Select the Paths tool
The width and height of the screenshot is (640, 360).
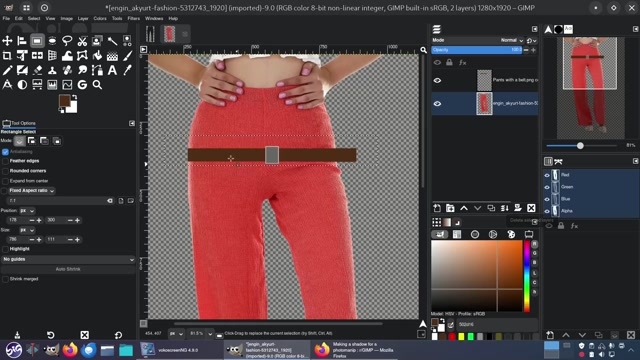click(97, 70)
